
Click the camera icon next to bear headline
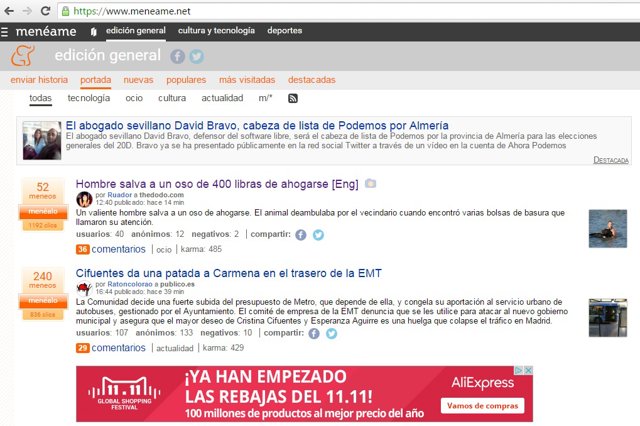coord(371,184)
